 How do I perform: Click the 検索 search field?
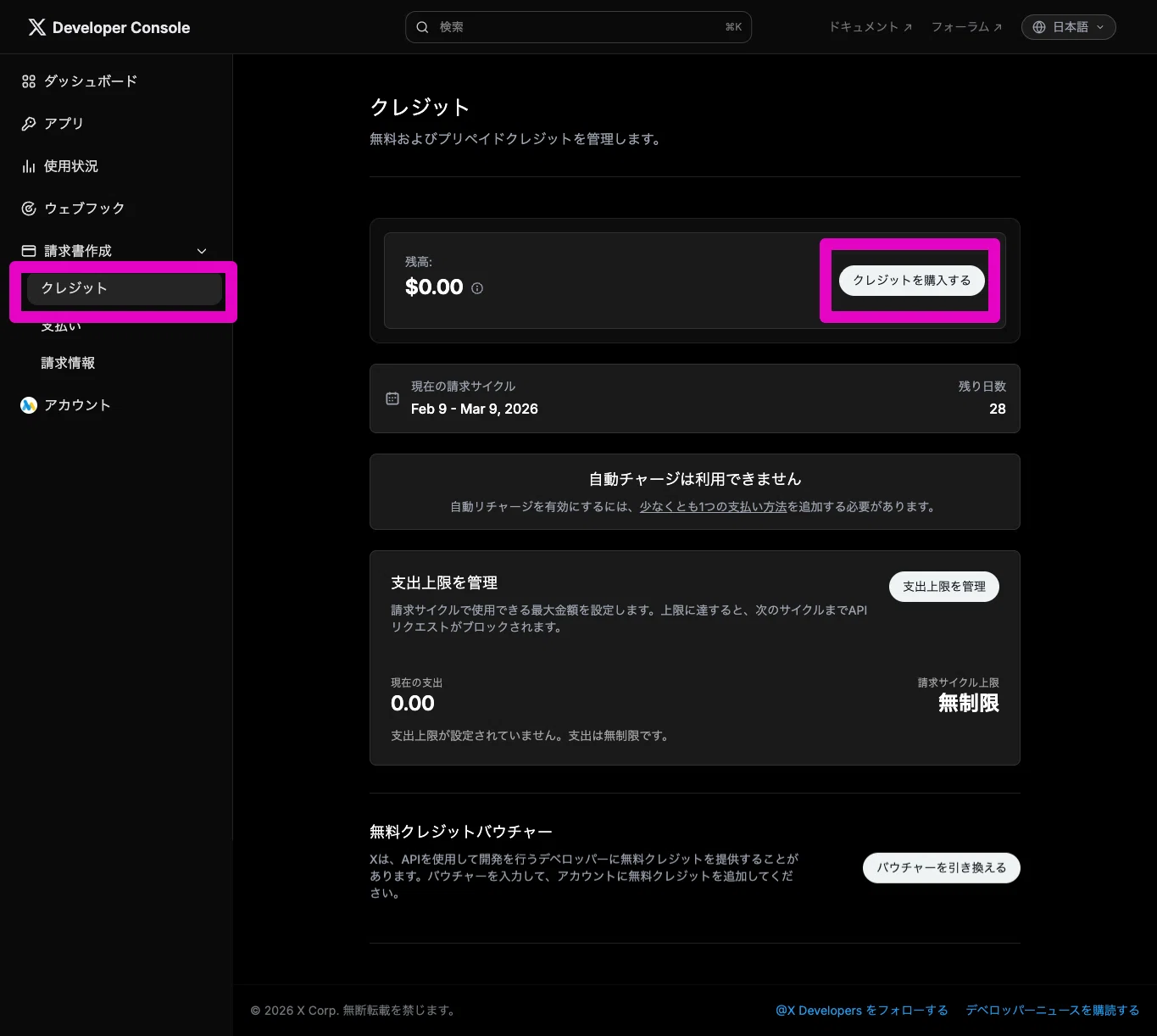(x=578, y=27)
